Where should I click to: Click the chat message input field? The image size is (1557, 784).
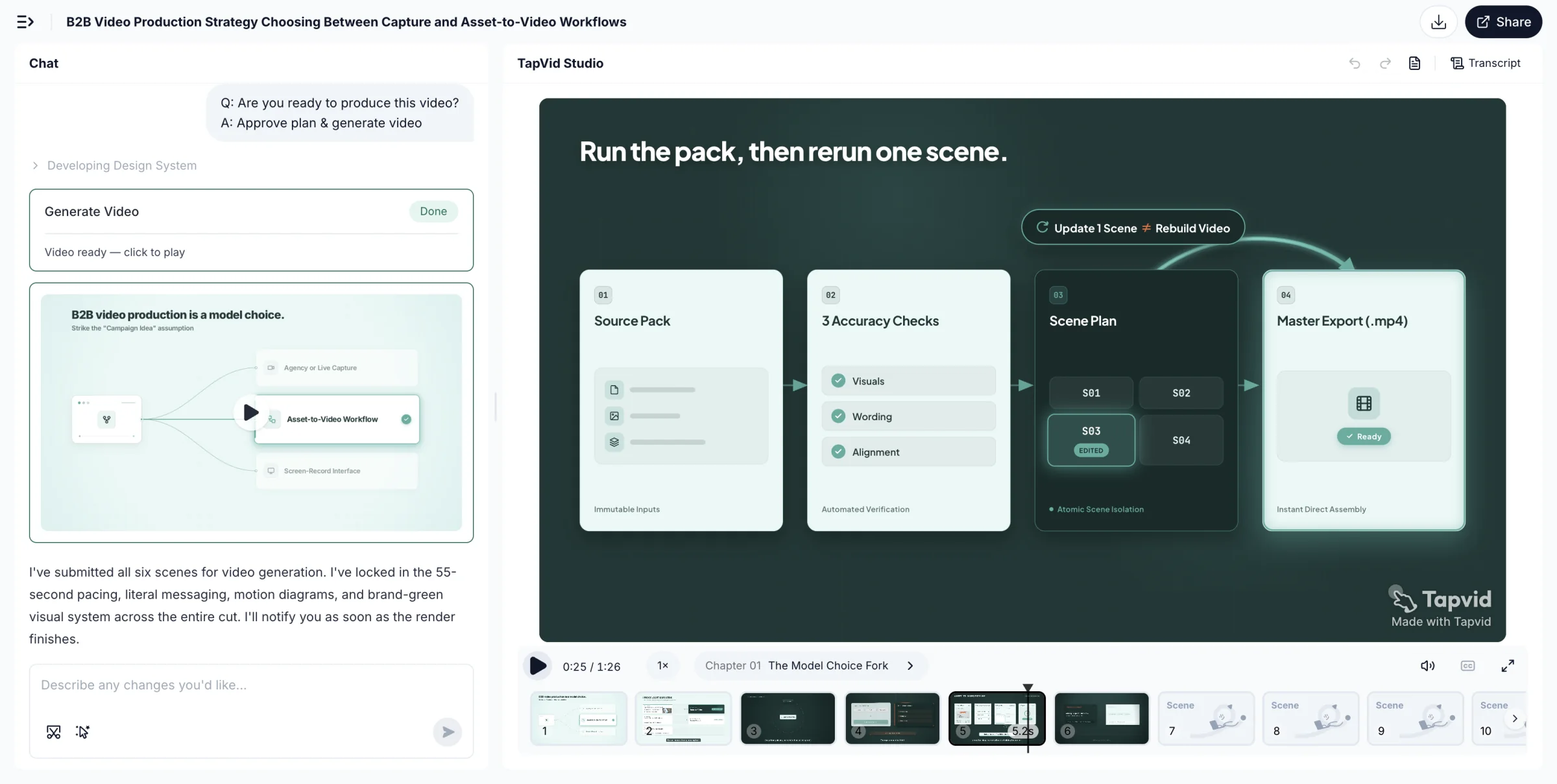(x=251, y=685)
